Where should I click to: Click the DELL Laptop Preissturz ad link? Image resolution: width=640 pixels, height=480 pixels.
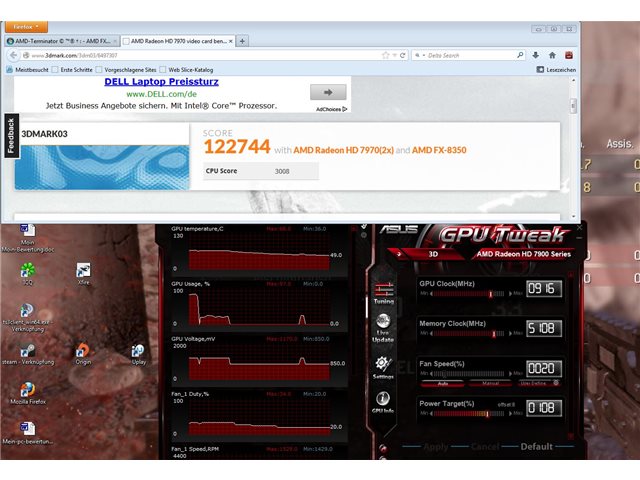pos(161,82)
